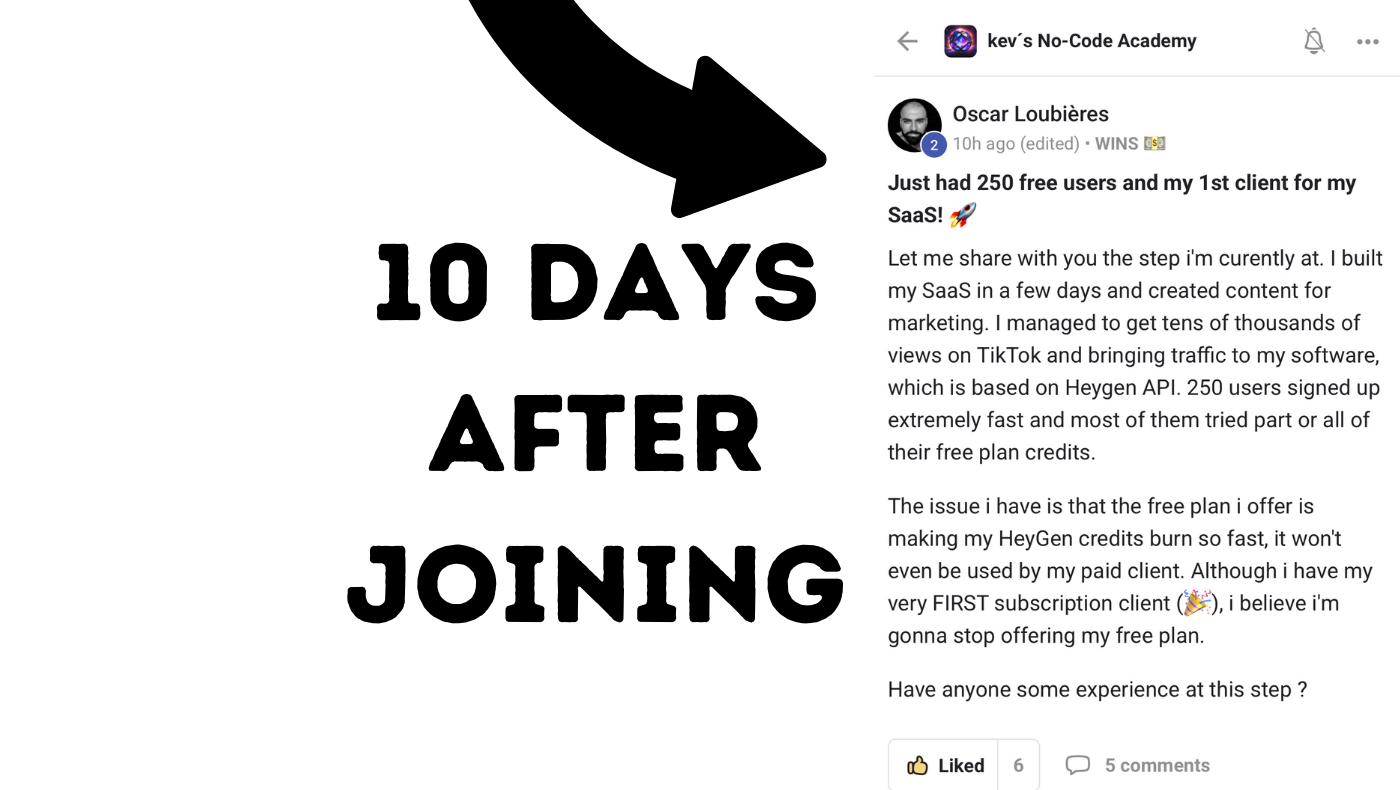Show the 6 likes count list
The image size is (1400, 790).
click(1018, 766)
